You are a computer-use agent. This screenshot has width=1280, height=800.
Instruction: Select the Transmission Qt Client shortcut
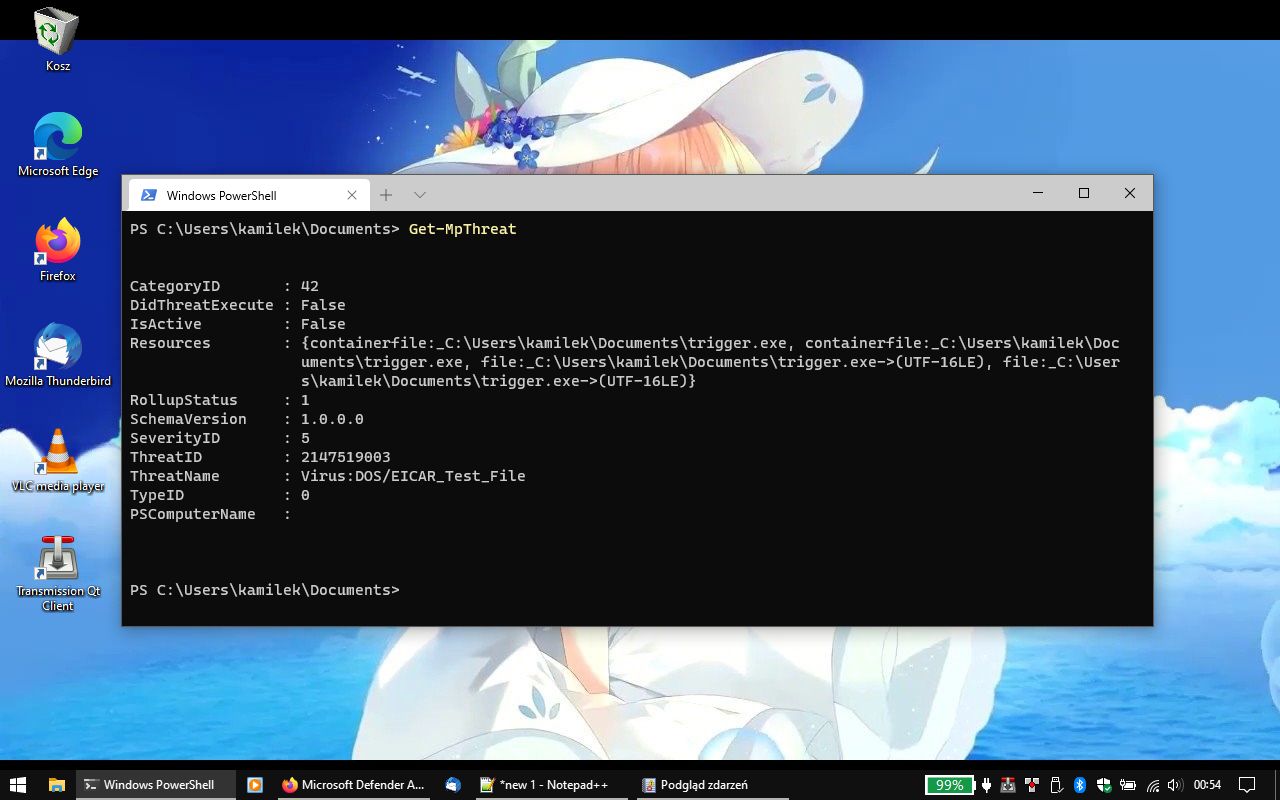tap(58, 572)
